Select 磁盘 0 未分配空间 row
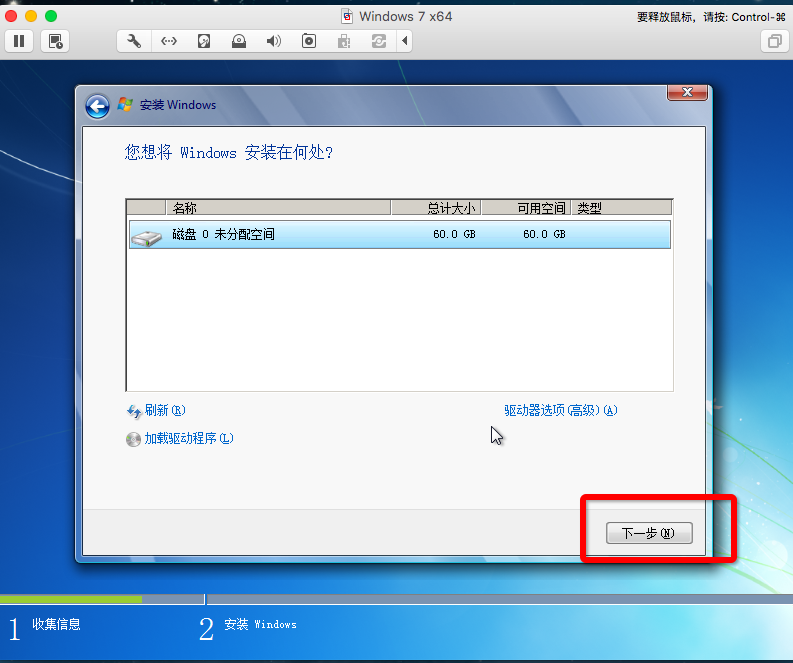Screen dimensions: 793x663 pos(400,234)
